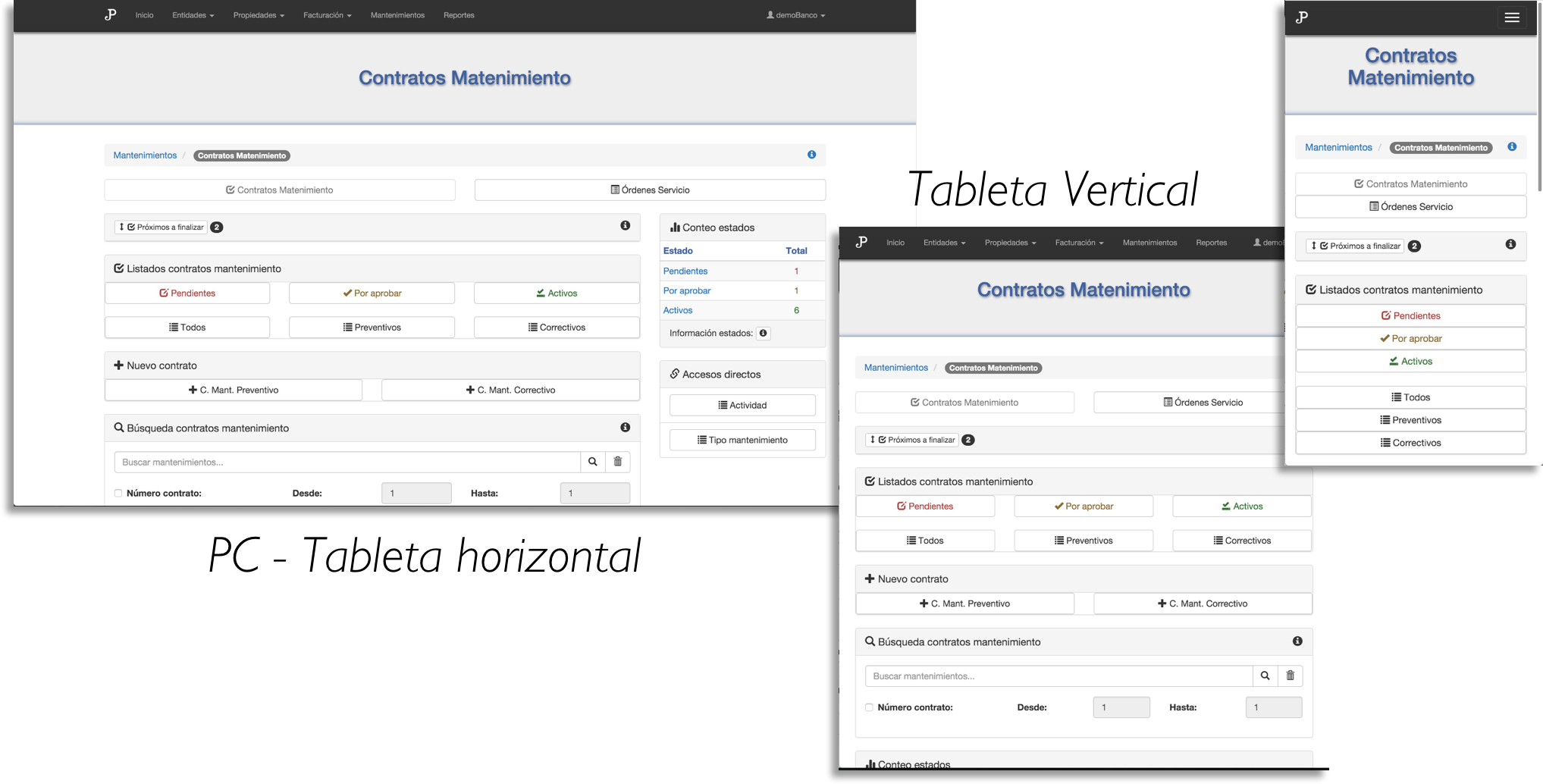Click the blue info icon in the mobile layout breadcrumb

point(1511,147)
